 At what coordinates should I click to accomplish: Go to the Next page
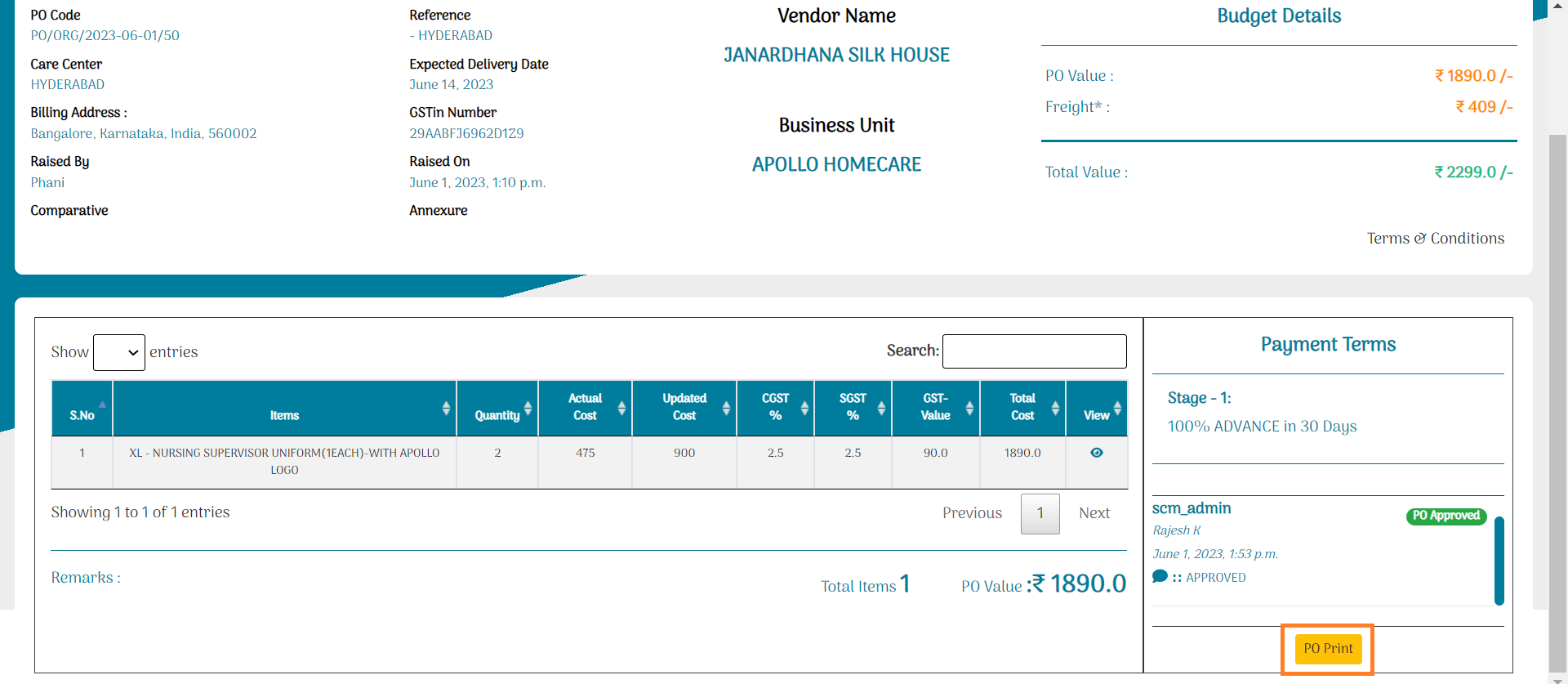tap(1094, 513)
